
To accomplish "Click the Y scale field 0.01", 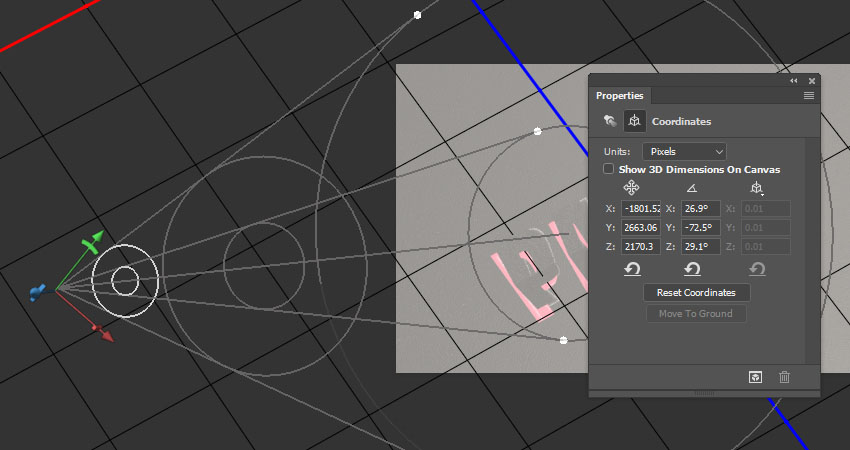I will point(765,228).
